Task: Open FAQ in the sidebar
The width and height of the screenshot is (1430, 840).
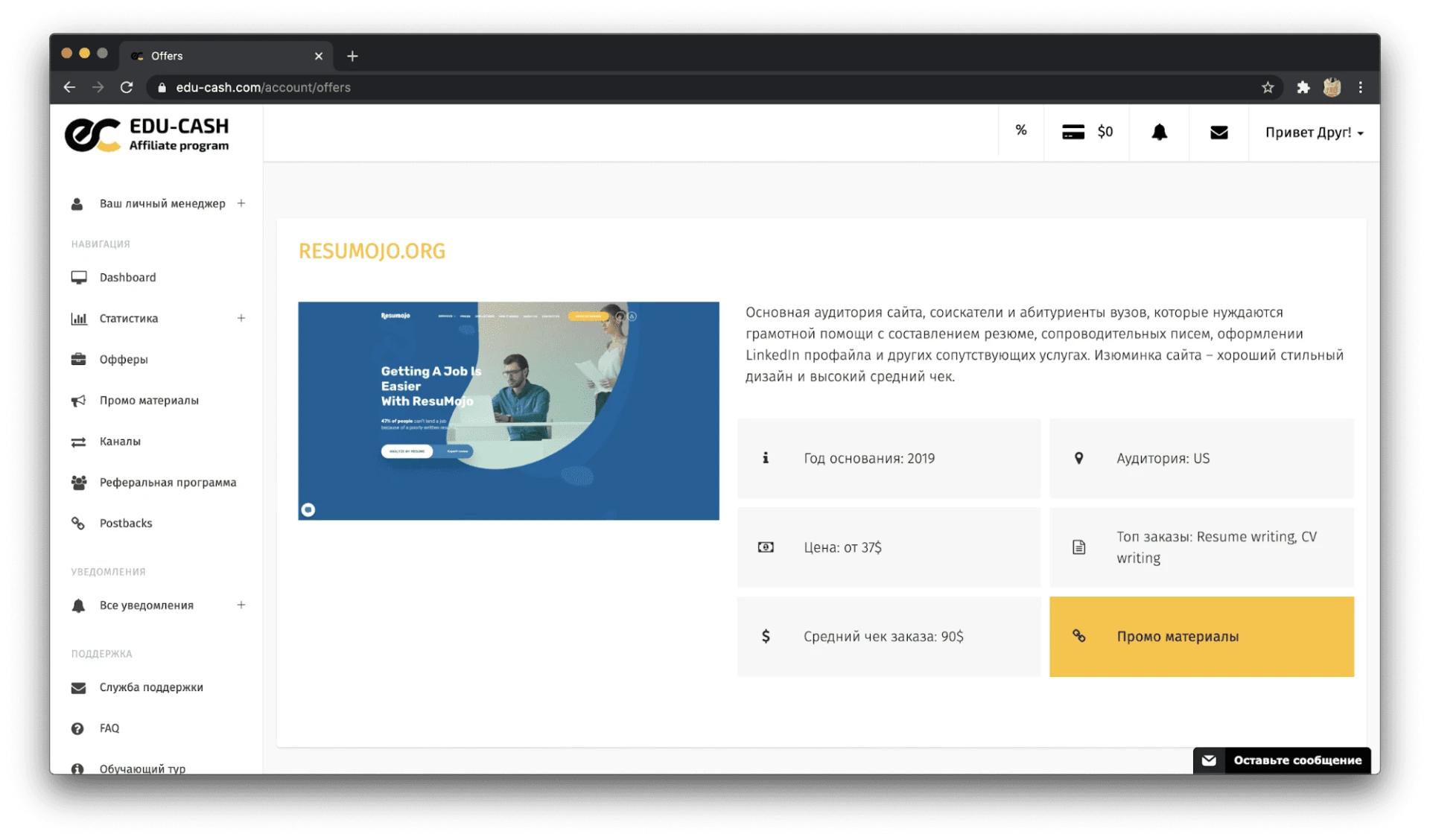Action: pos(109,728)
